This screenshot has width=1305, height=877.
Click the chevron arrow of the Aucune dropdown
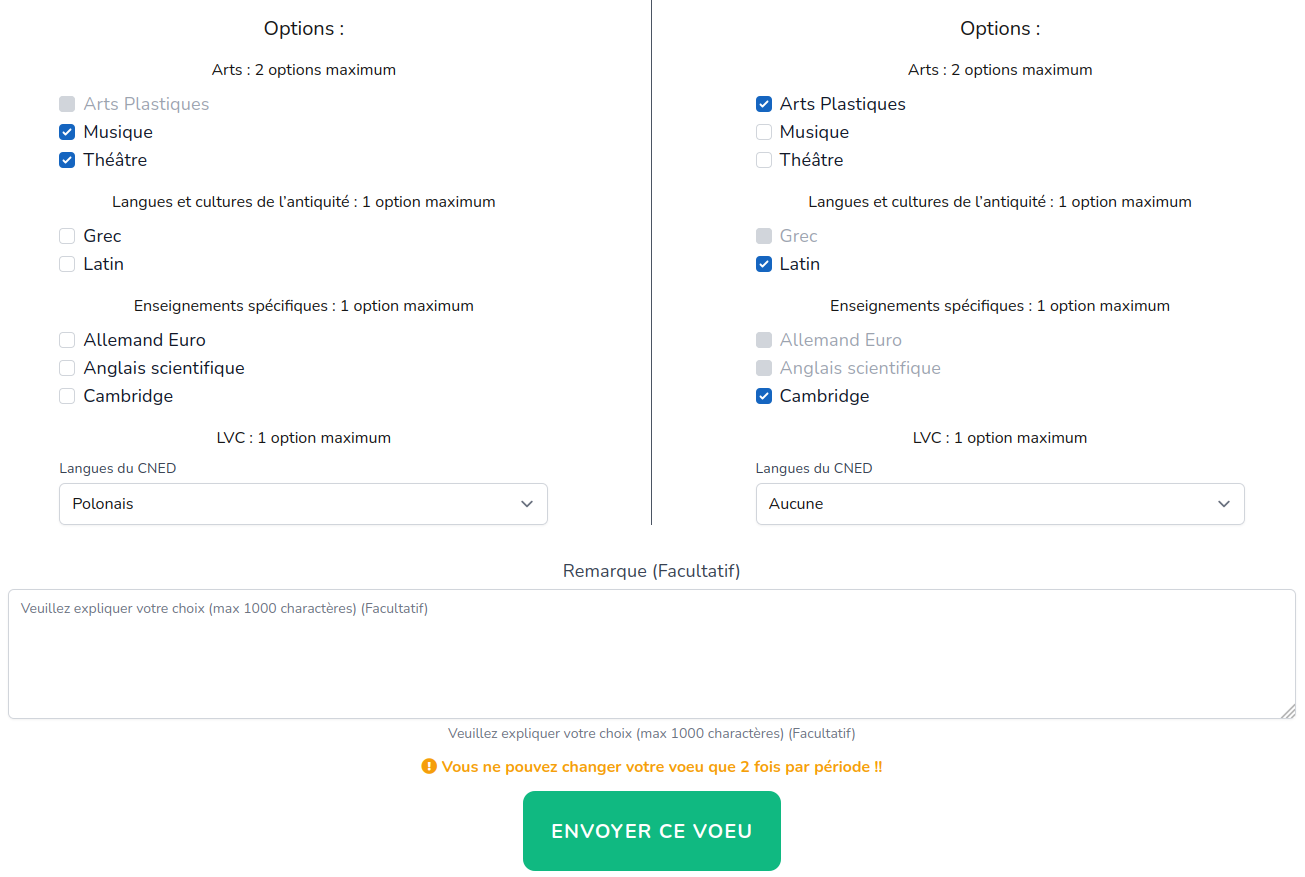tap(1224, 504)
